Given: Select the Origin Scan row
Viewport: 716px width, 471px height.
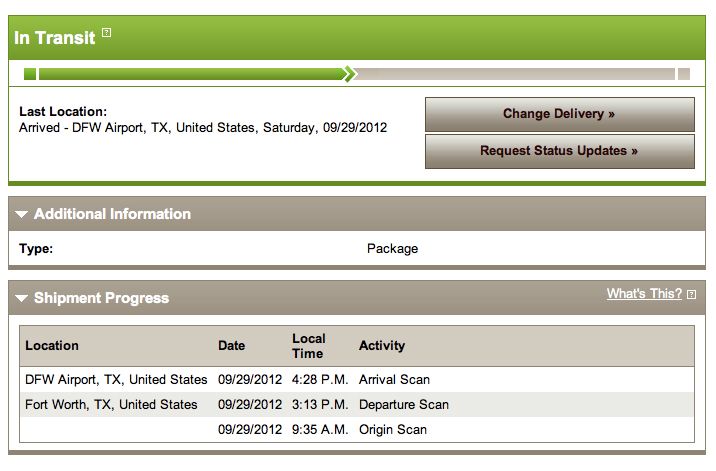Looking at the screenshot, I should click(357, 429).
